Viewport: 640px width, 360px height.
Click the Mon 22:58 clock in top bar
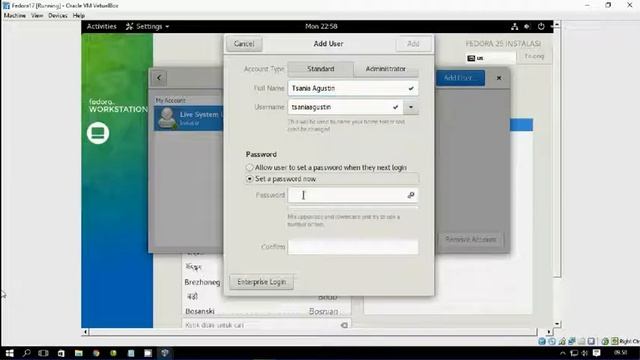tap(321, 27)
